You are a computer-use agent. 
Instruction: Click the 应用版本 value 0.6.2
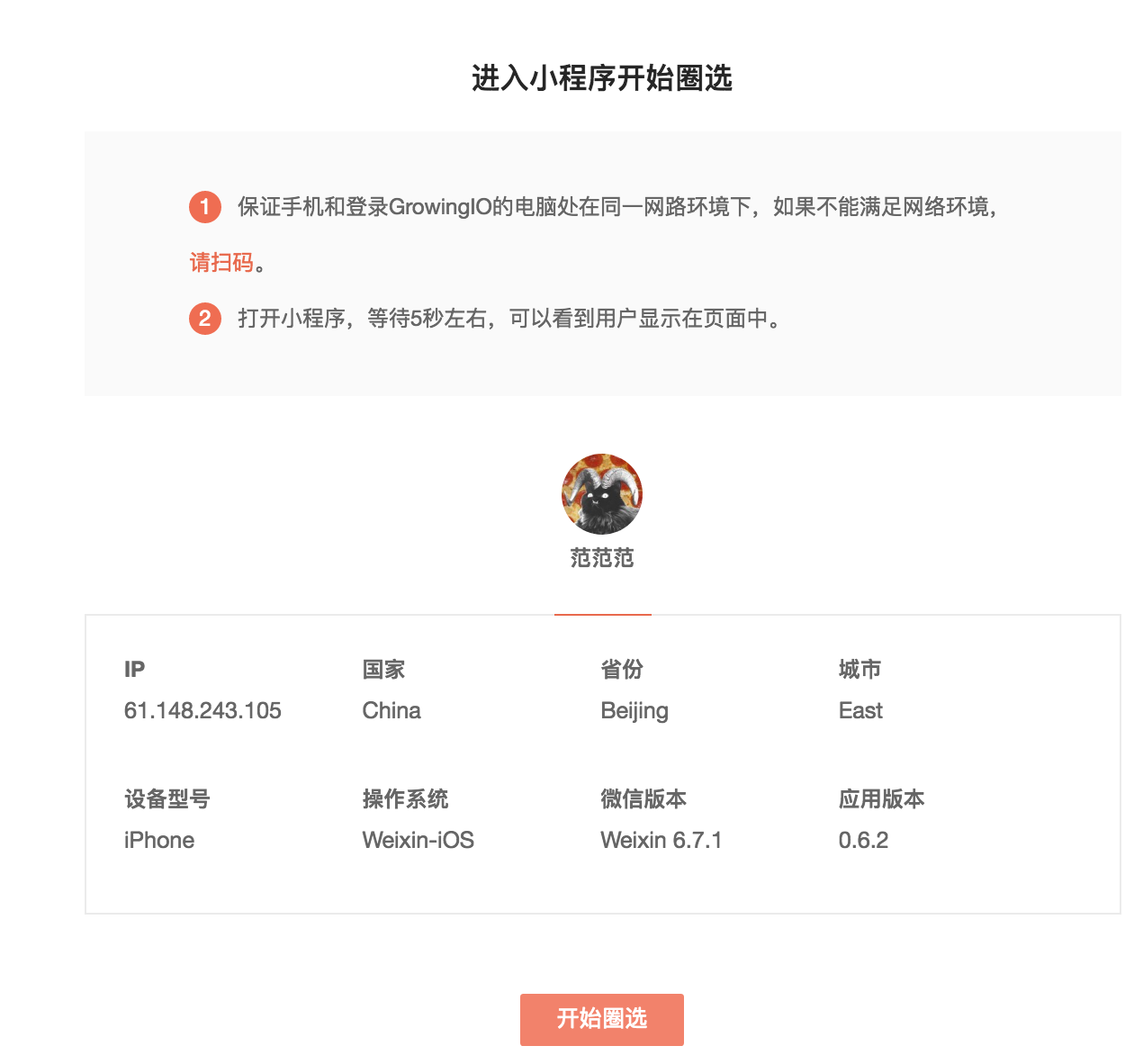click(x=863, y=840)
